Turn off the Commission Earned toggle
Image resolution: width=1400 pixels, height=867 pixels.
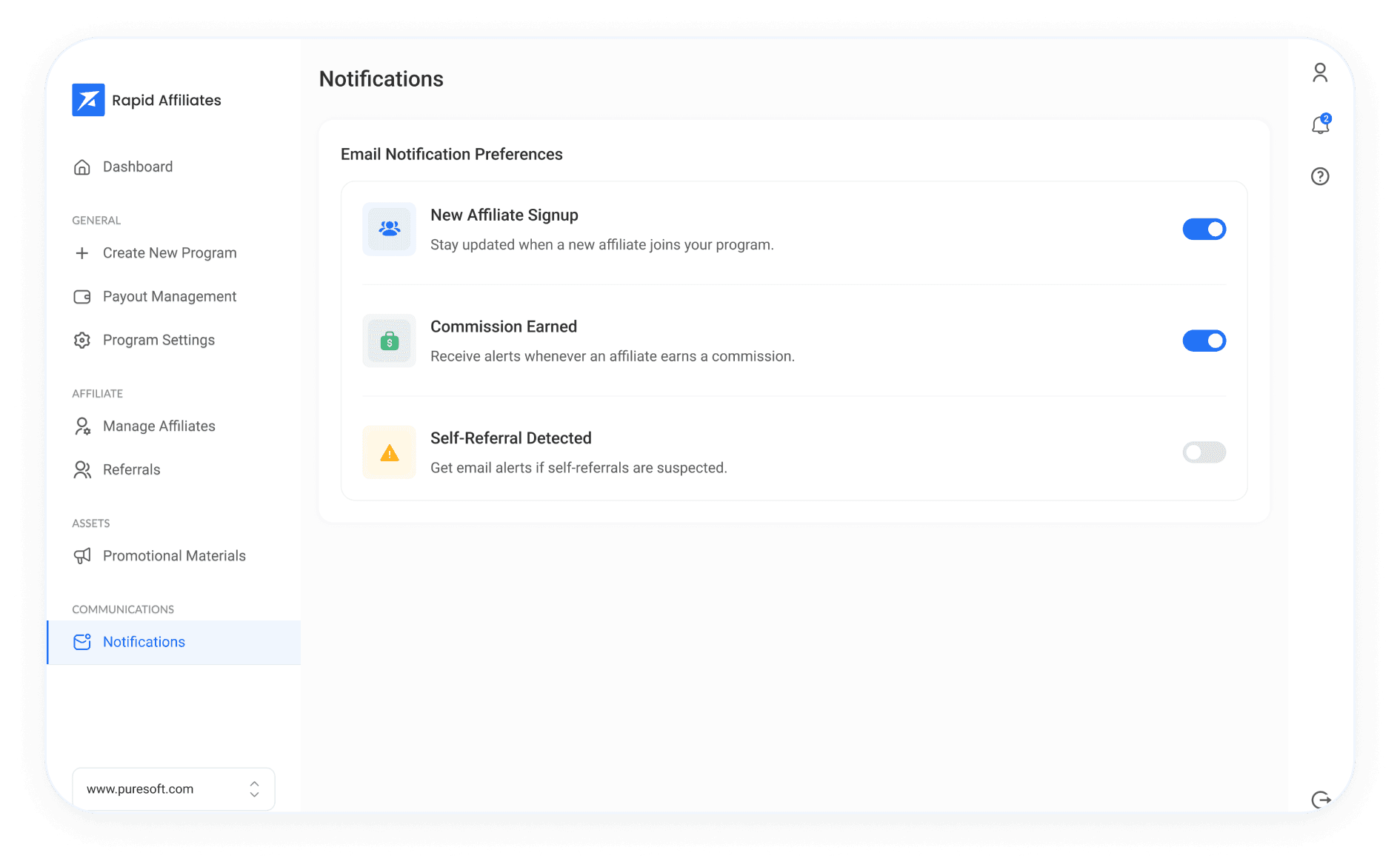pyautogui.click(x=1204, y=341)
